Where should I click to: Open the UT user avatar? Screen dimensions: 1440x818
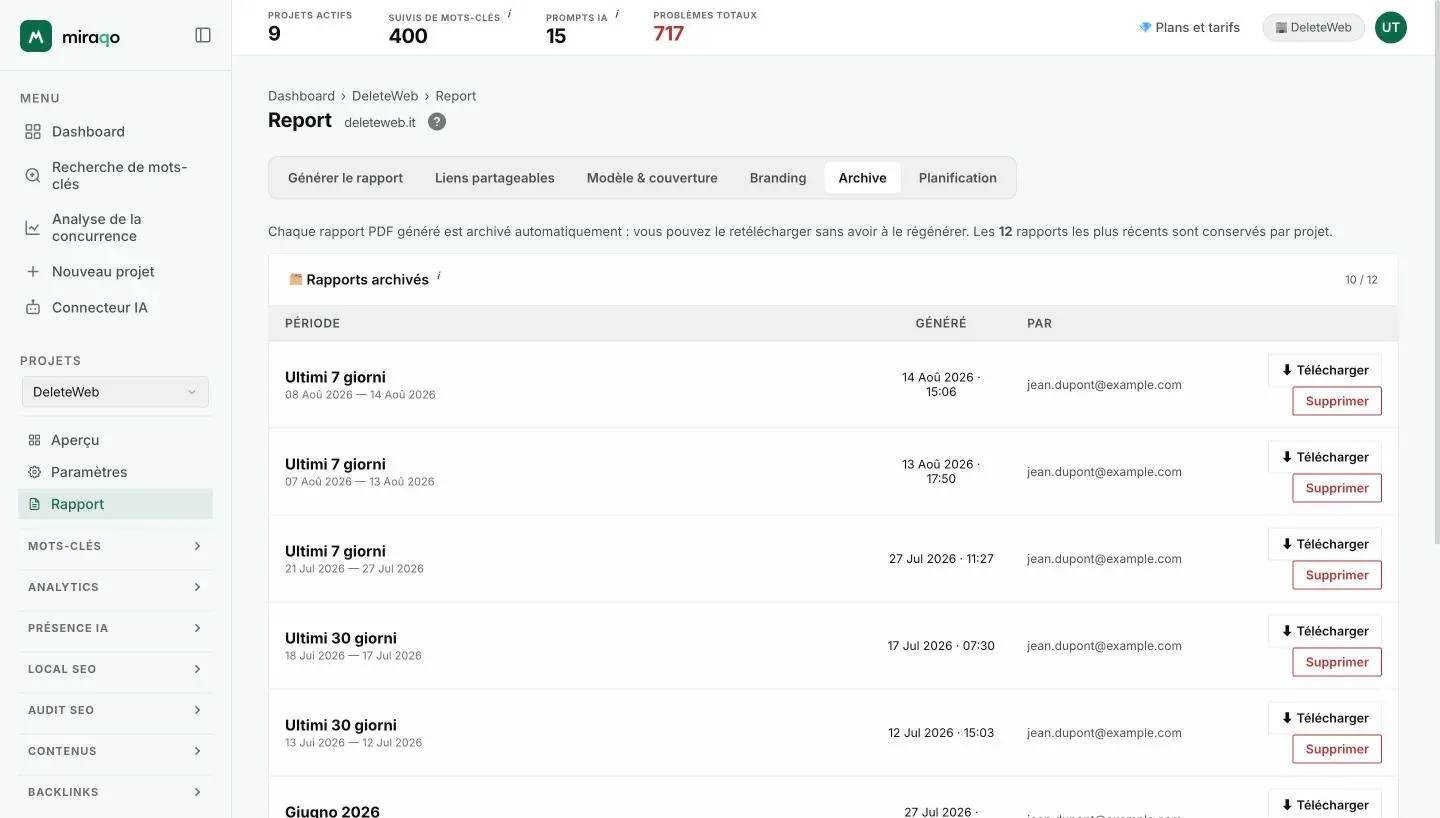coord(1391,28)
